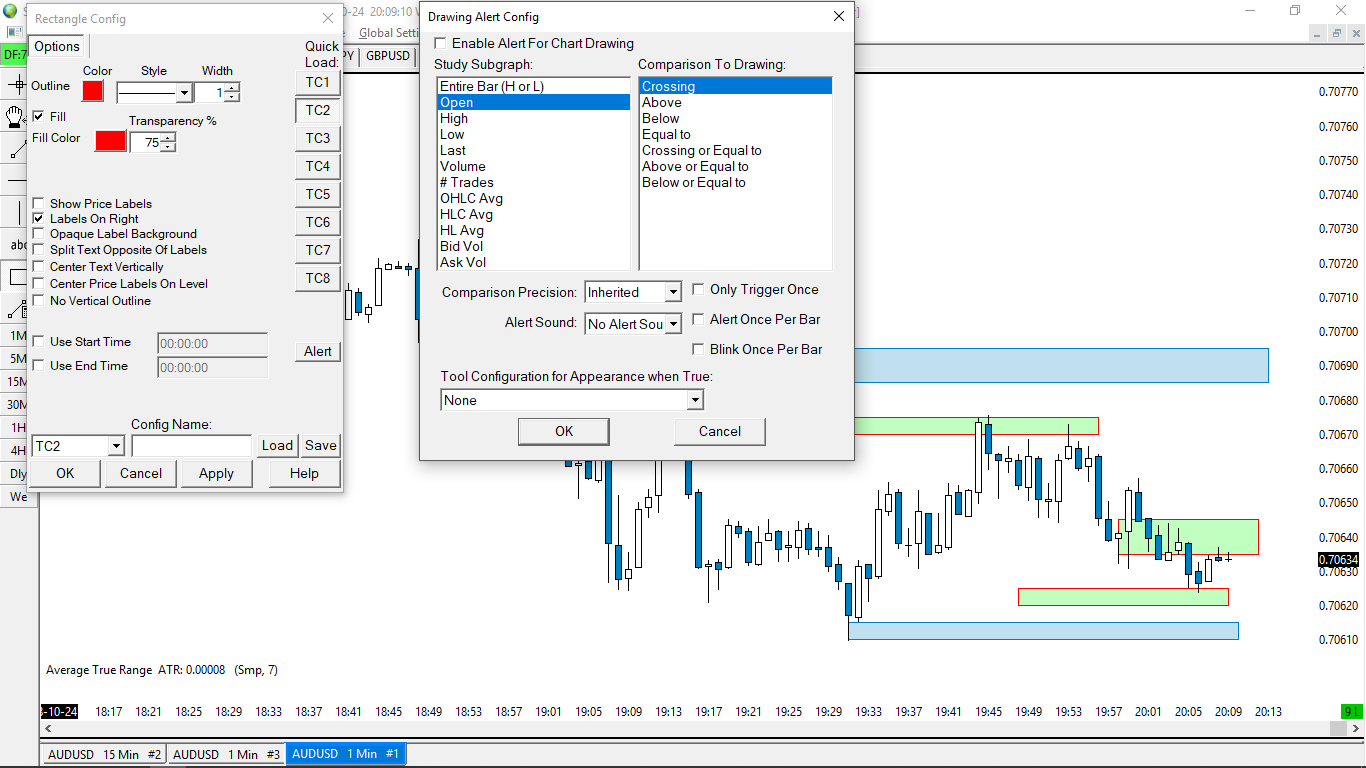Pick the Outline color swatch

[93, 91]
